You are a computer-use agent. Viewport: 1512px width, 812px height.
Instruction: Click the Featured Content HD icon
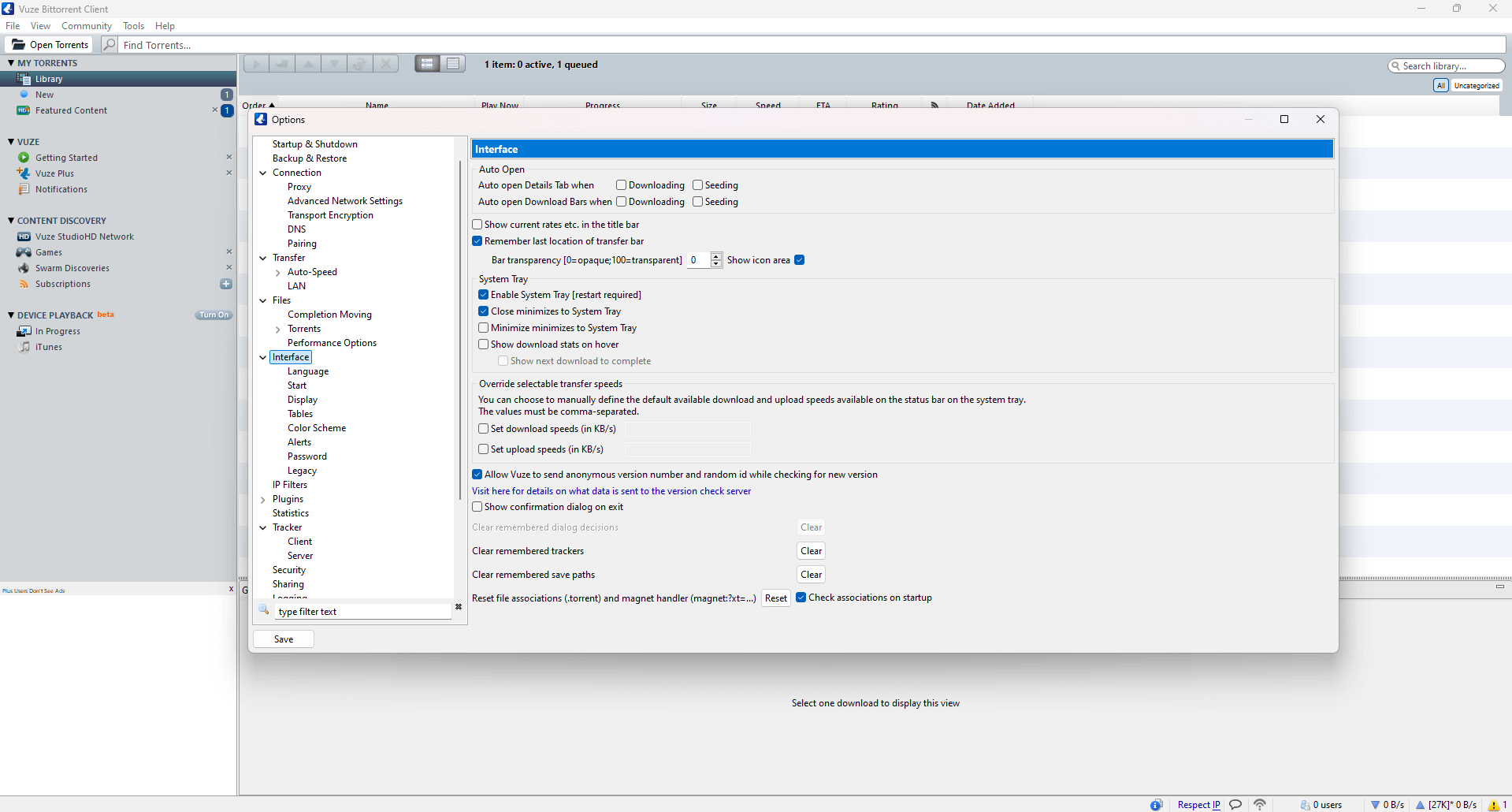click(24, 110)
